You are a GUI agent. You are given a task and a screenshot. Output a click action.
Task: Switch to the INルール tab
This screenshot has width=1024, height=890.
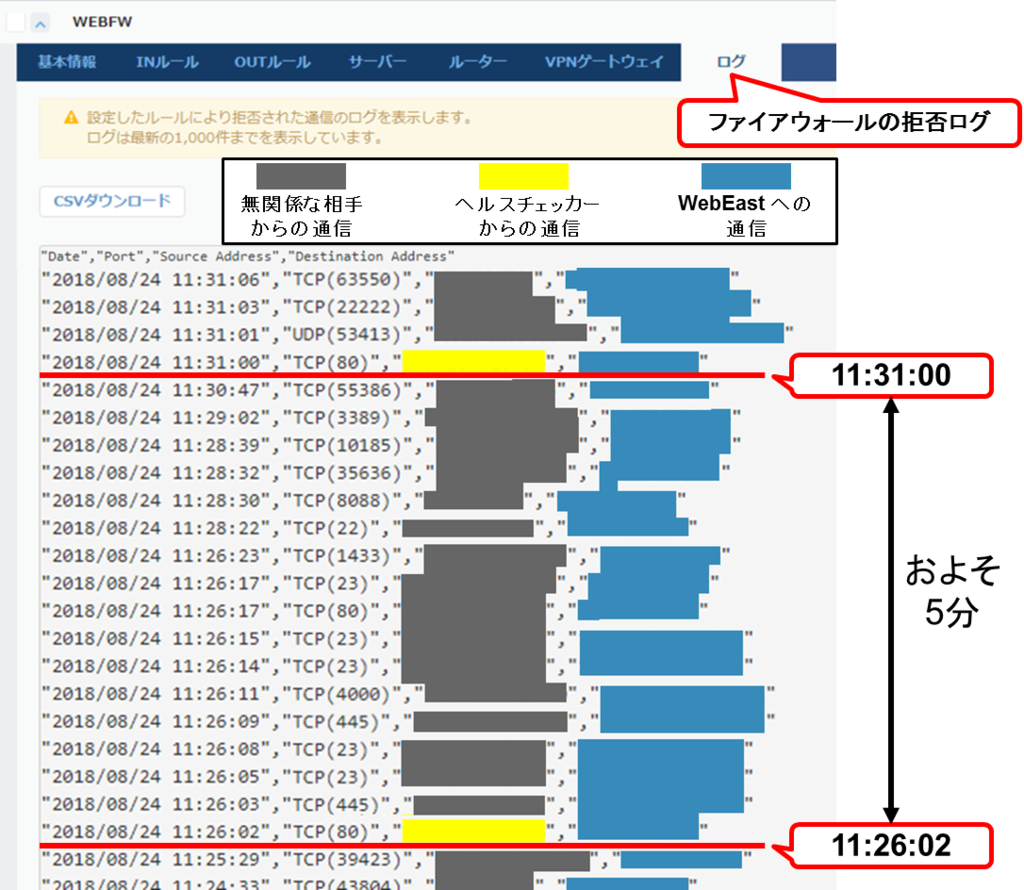pyautogui.click(x=167, y=62)
